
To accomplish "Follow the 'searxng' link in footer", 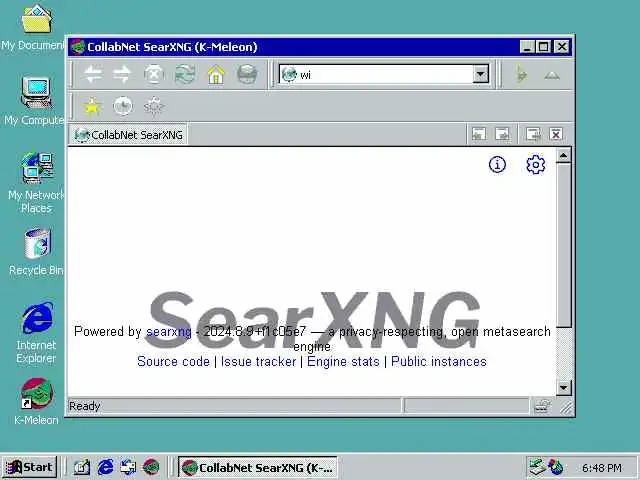I will tap(169, 332).
